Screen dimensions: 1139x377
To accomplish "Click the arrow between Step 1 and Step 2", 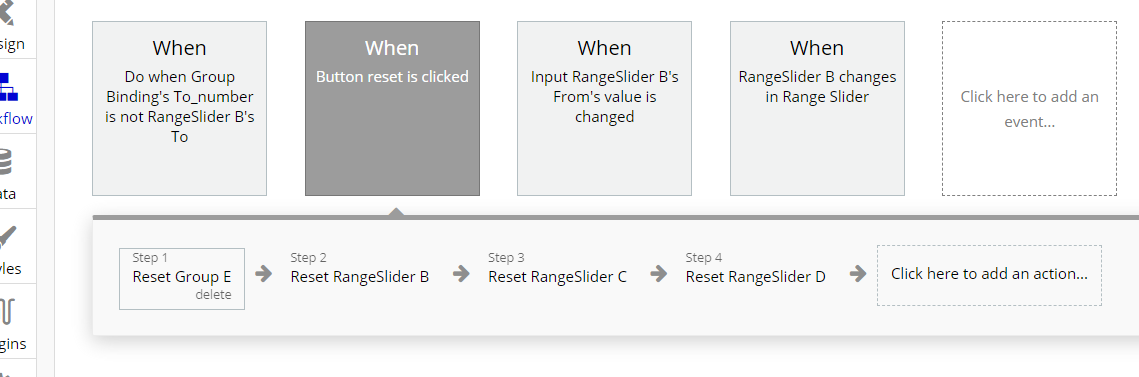I will tap(264, 274).
